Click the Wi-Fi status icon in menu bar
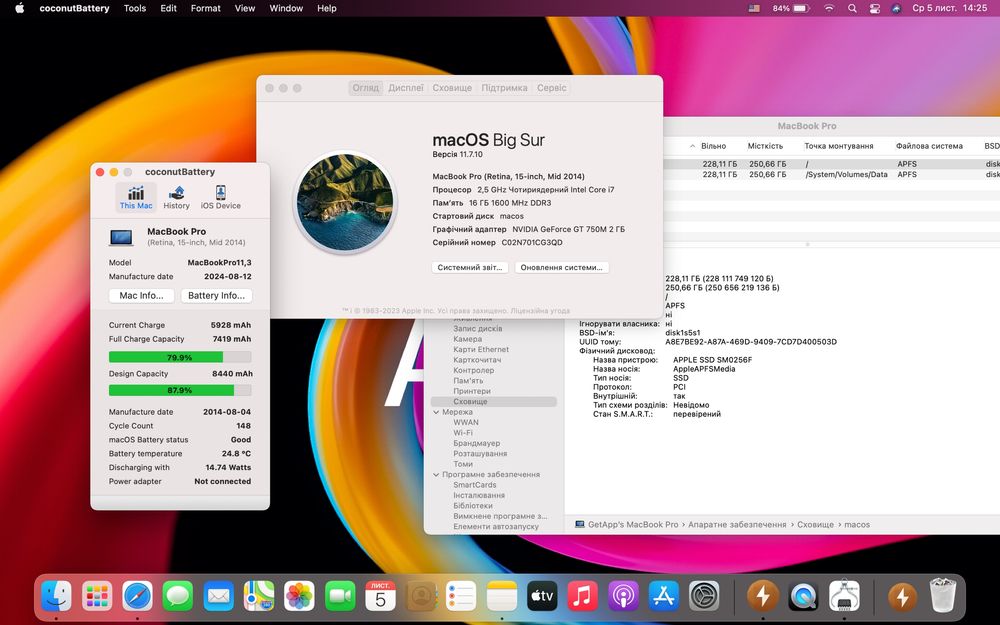This screenshot has width=1000, height=625. pos(829,8)
